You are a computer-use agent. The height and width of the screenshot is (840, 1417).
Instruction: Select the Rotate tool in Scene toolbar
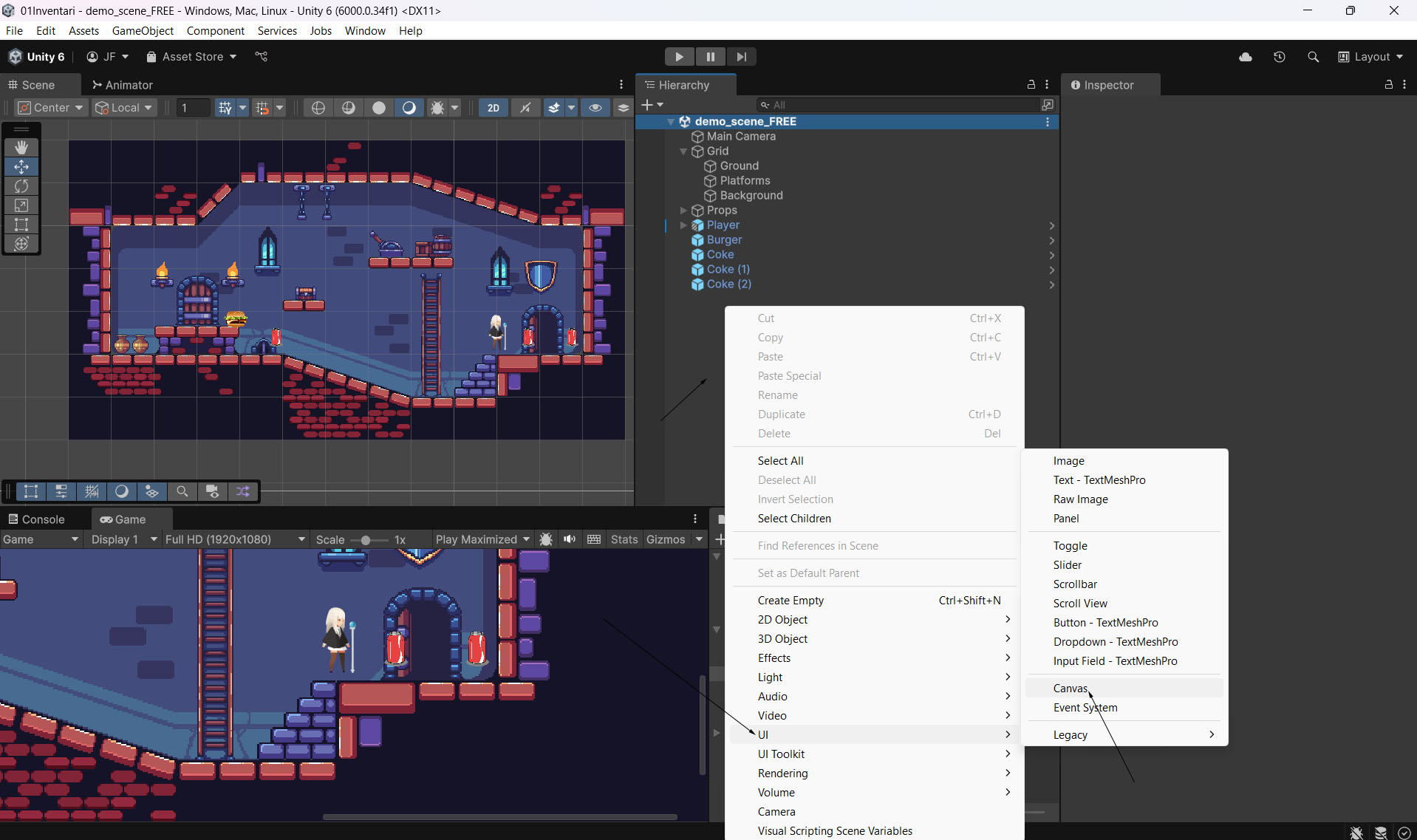pos(21,186)
